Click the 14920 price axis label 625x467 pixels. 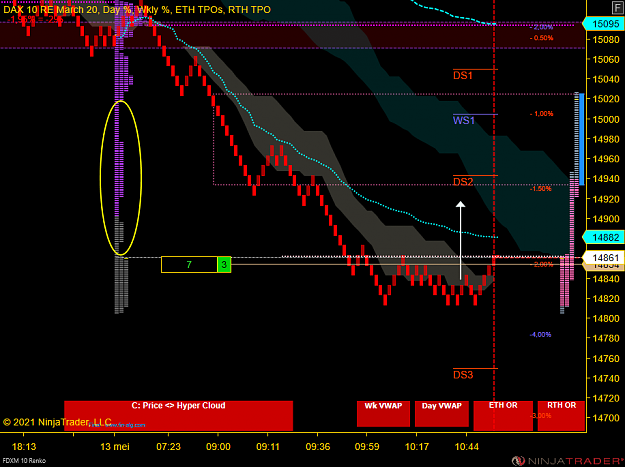click(606, 199)
